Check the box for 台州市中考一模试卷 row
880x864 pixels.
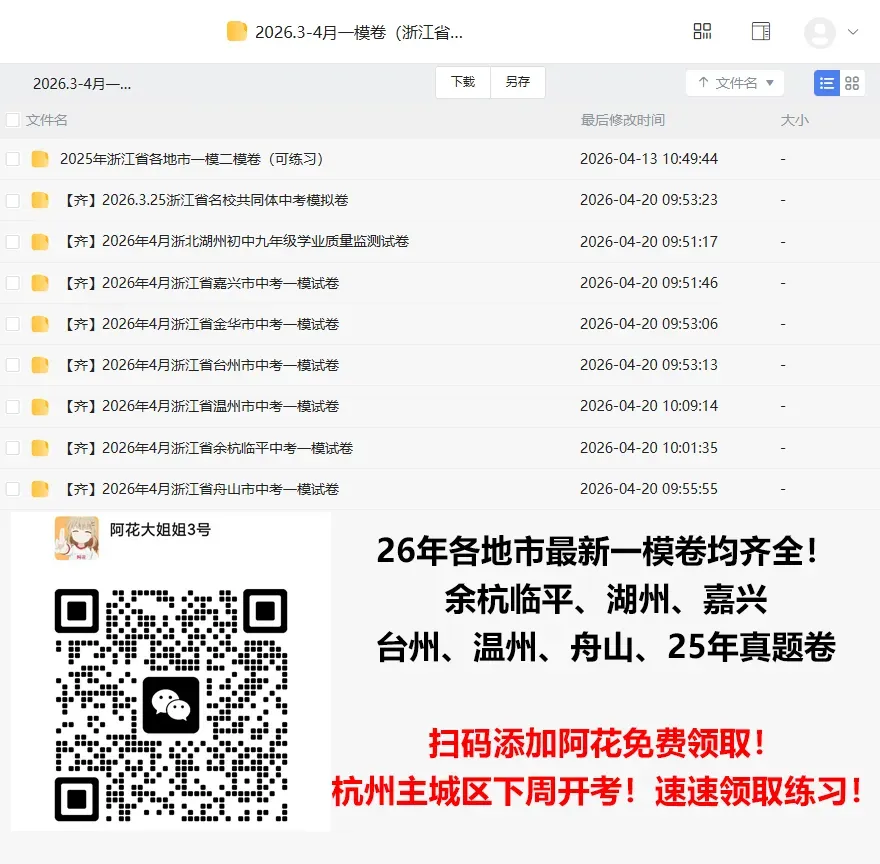(12, 365)
